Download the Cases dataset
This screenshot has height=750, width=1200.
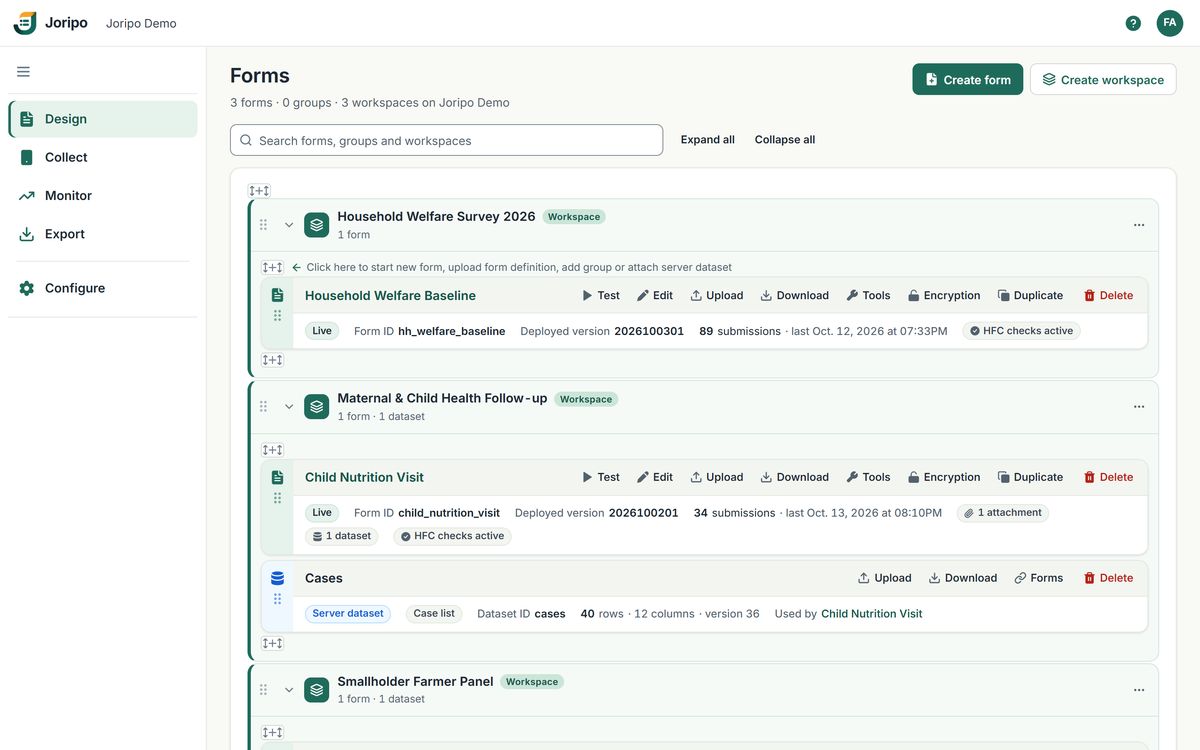click(x=963, y=579)
